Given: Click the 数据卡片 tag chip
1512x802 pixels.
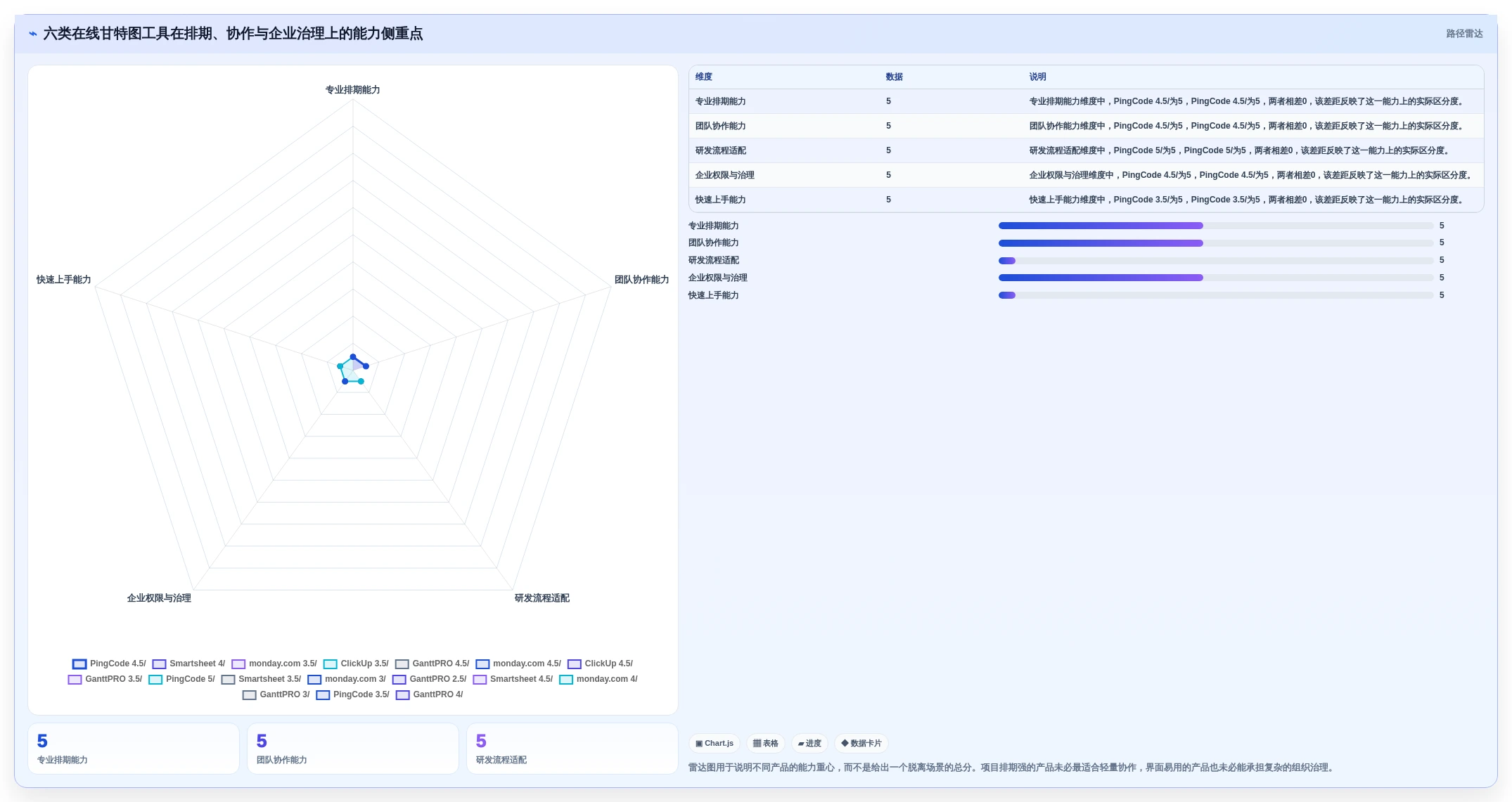Looking at the screenshot, I should coord(861,744).
